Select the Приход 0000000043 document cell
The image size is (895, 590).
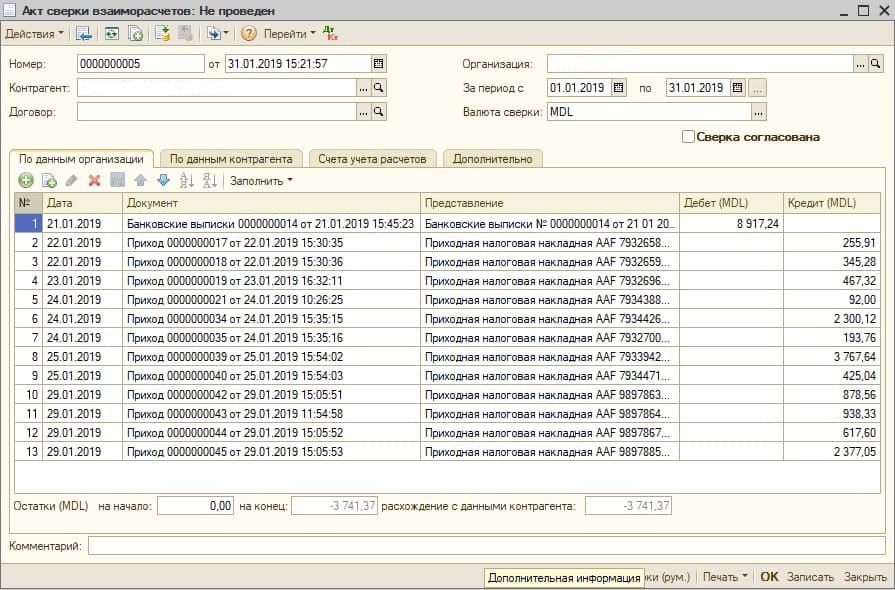271,414
